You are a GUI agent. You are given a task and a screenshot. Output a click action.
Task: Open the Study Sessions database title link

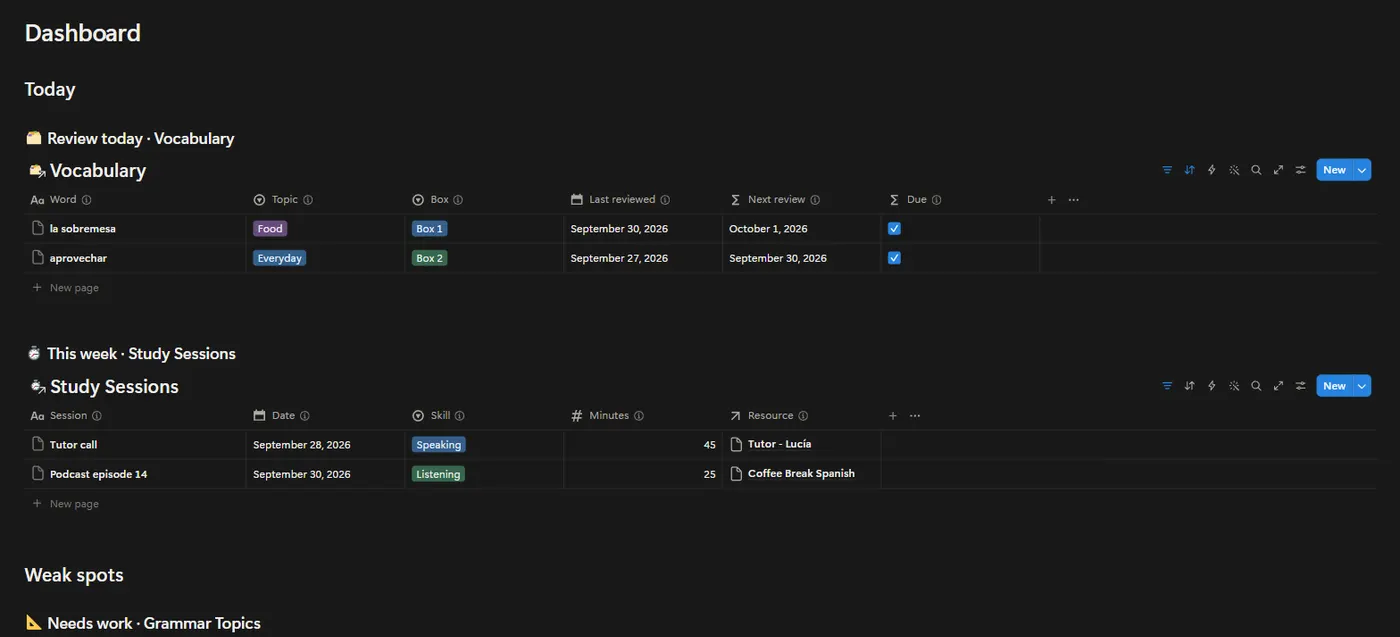114,387
